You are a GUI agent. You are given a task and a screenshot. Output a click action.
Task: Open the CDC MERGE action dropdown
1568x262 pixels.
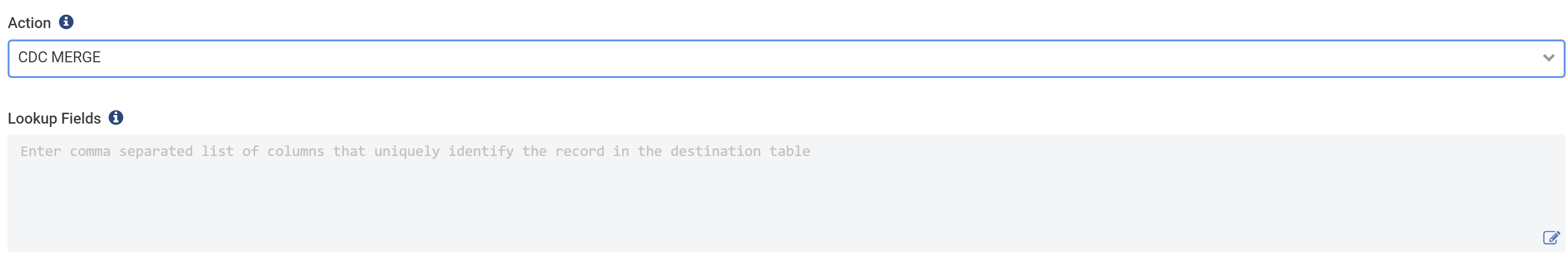point(785,58)
